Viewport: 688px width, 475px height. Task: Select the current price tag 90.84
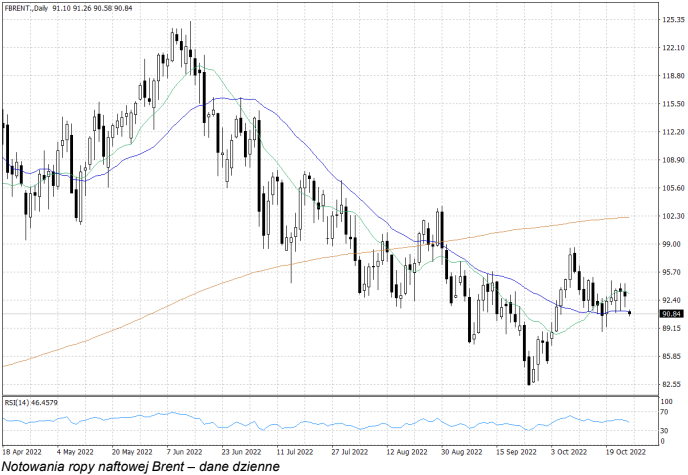click(671, 314)
